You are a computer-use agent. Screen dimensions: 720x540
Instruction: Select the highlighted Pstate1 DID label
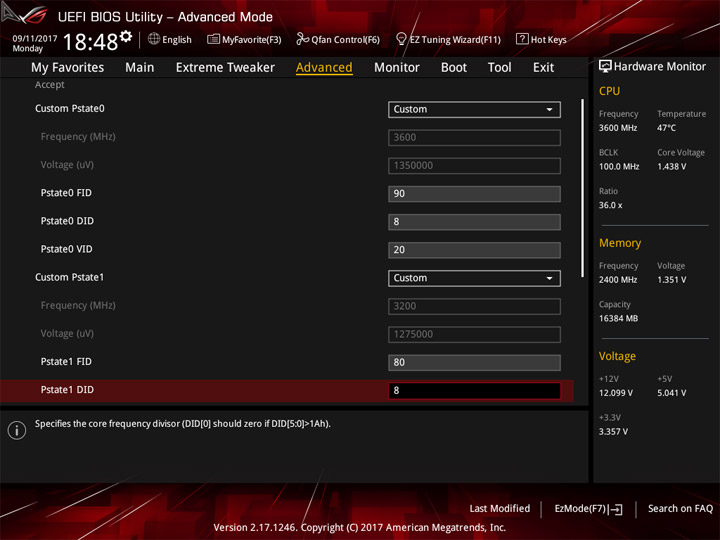(67, 390)
